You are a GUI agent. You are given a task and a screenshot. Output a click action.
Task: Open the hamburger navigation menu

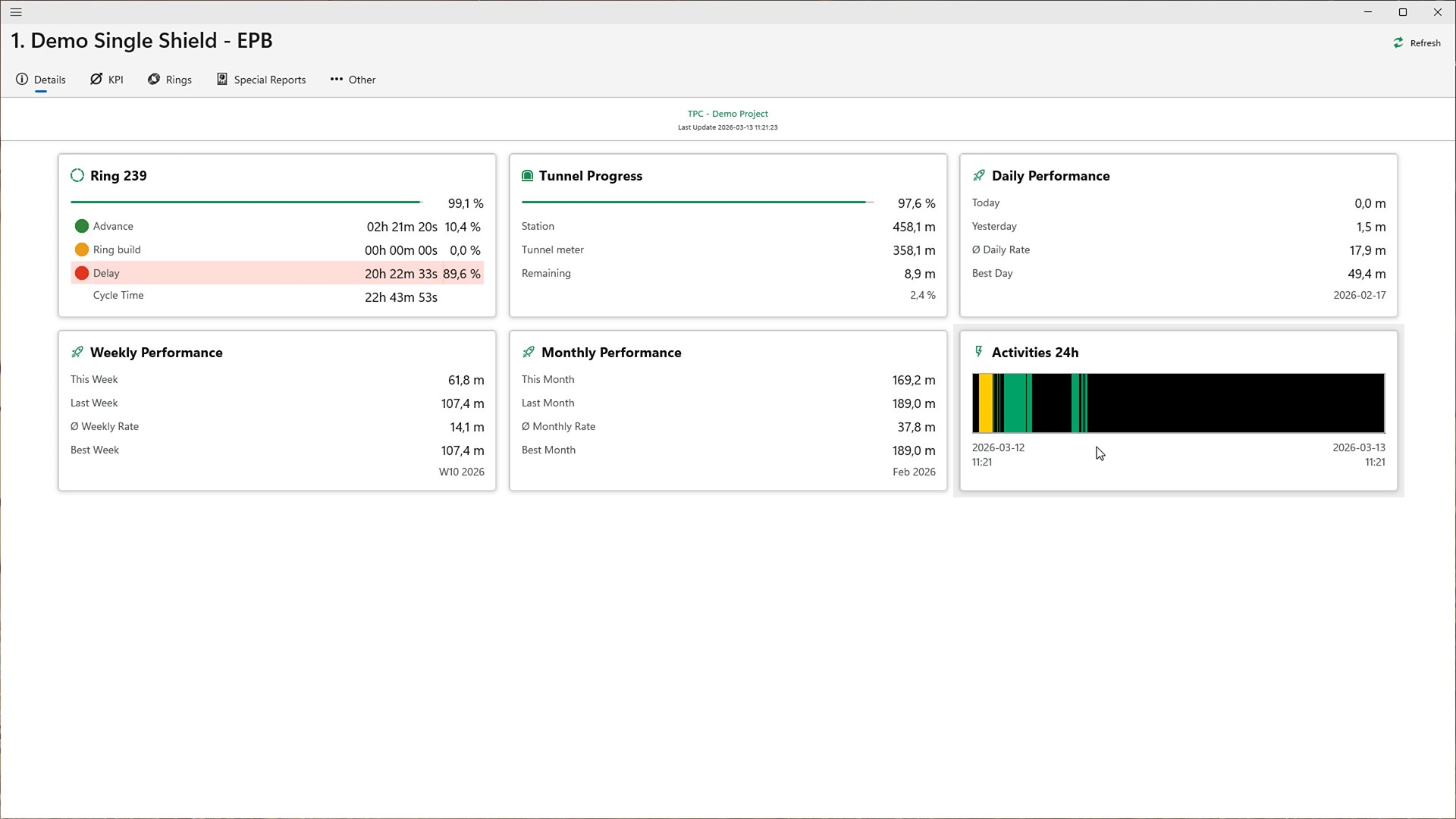16,12
